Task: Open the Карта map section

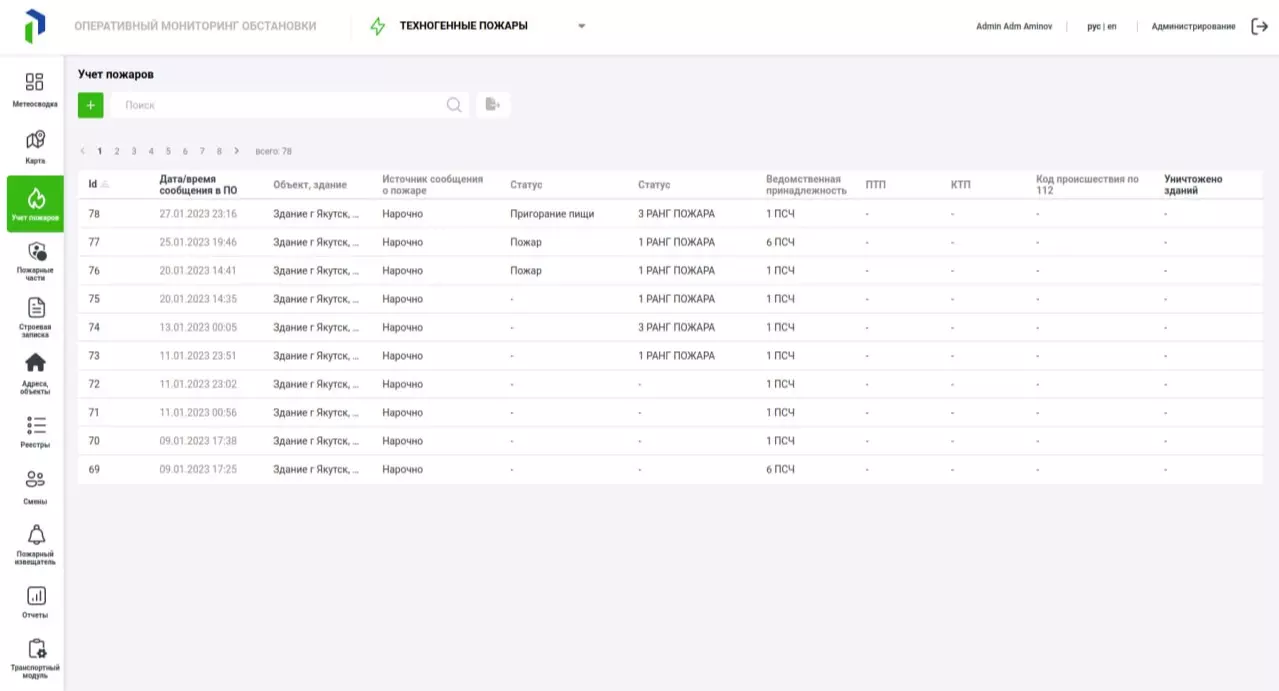Action: [x=35, y=147]
